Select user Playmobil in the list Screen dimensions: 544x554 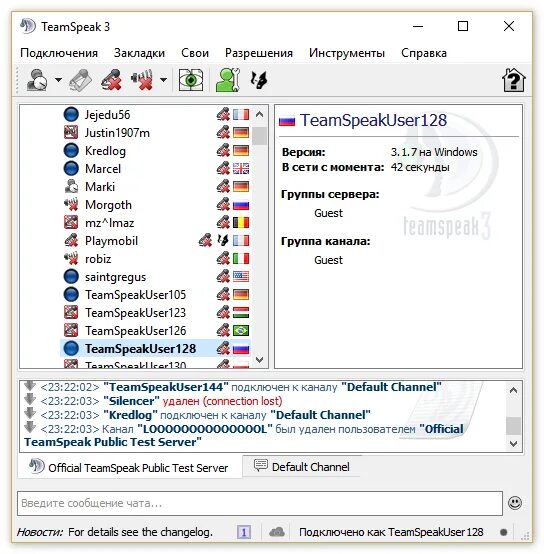tap(111, 241)
